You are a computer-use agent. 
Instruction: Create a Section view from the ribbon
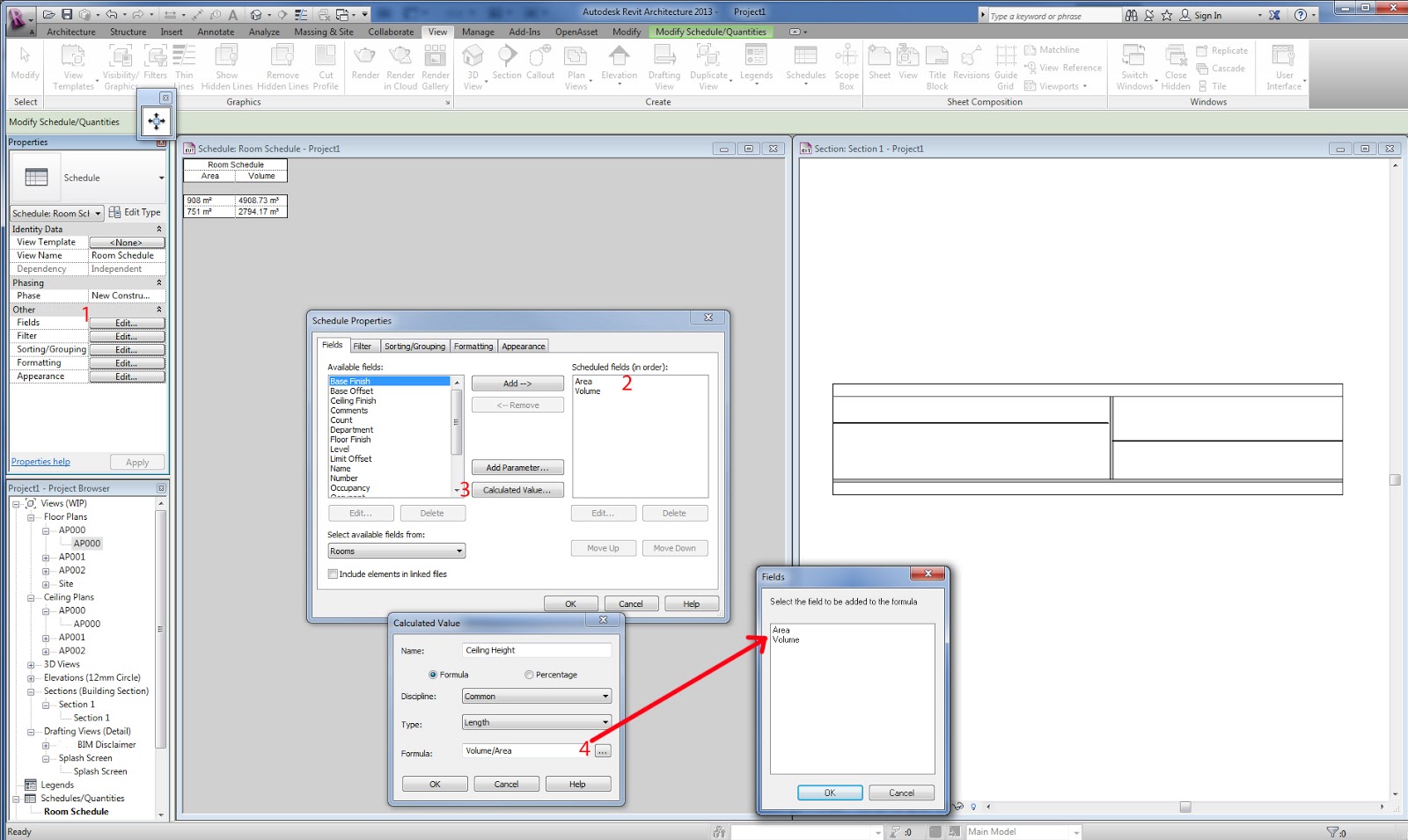point(507,62)
